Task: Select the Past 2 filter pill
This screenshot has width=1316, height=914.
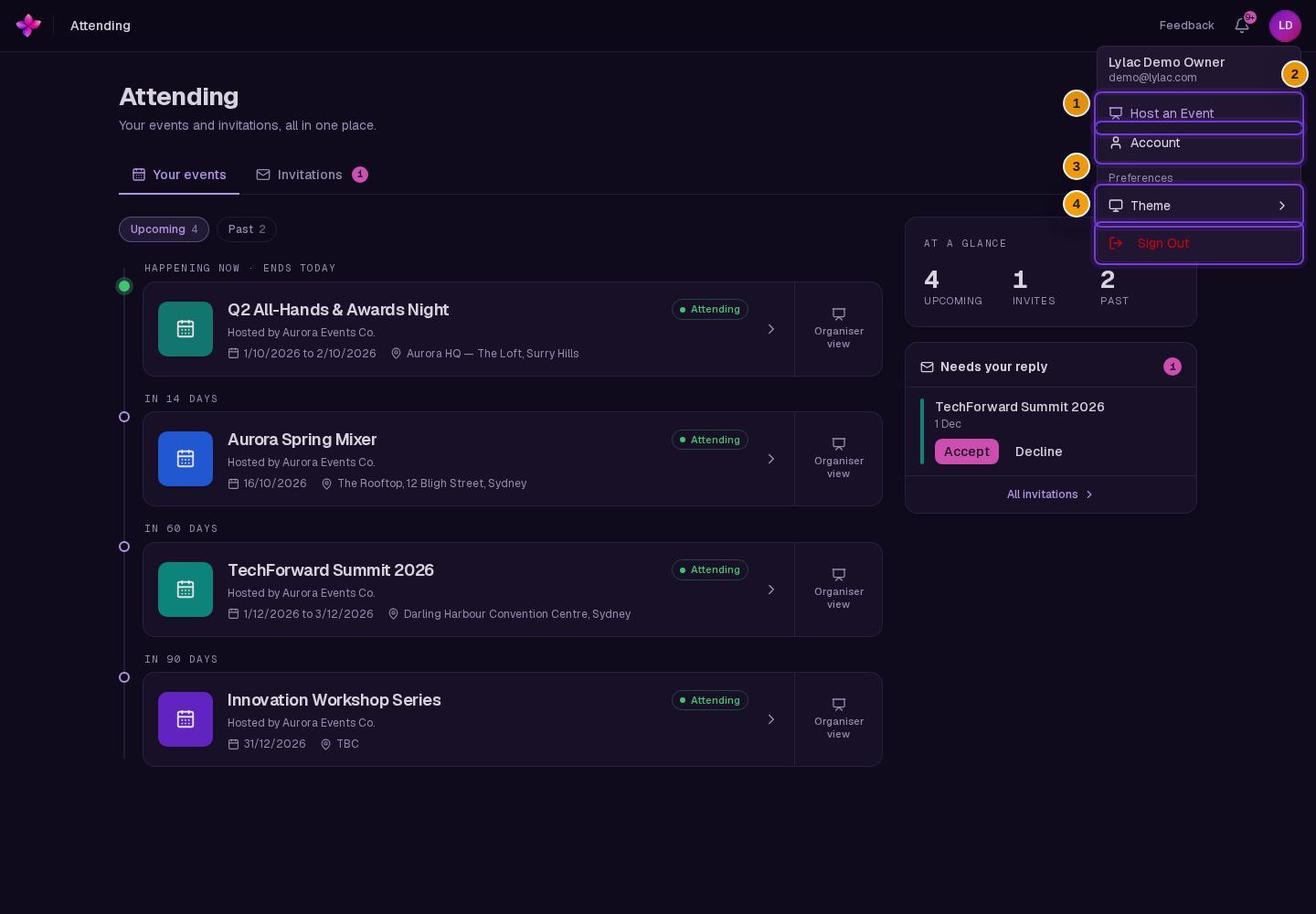Action: 247,229
